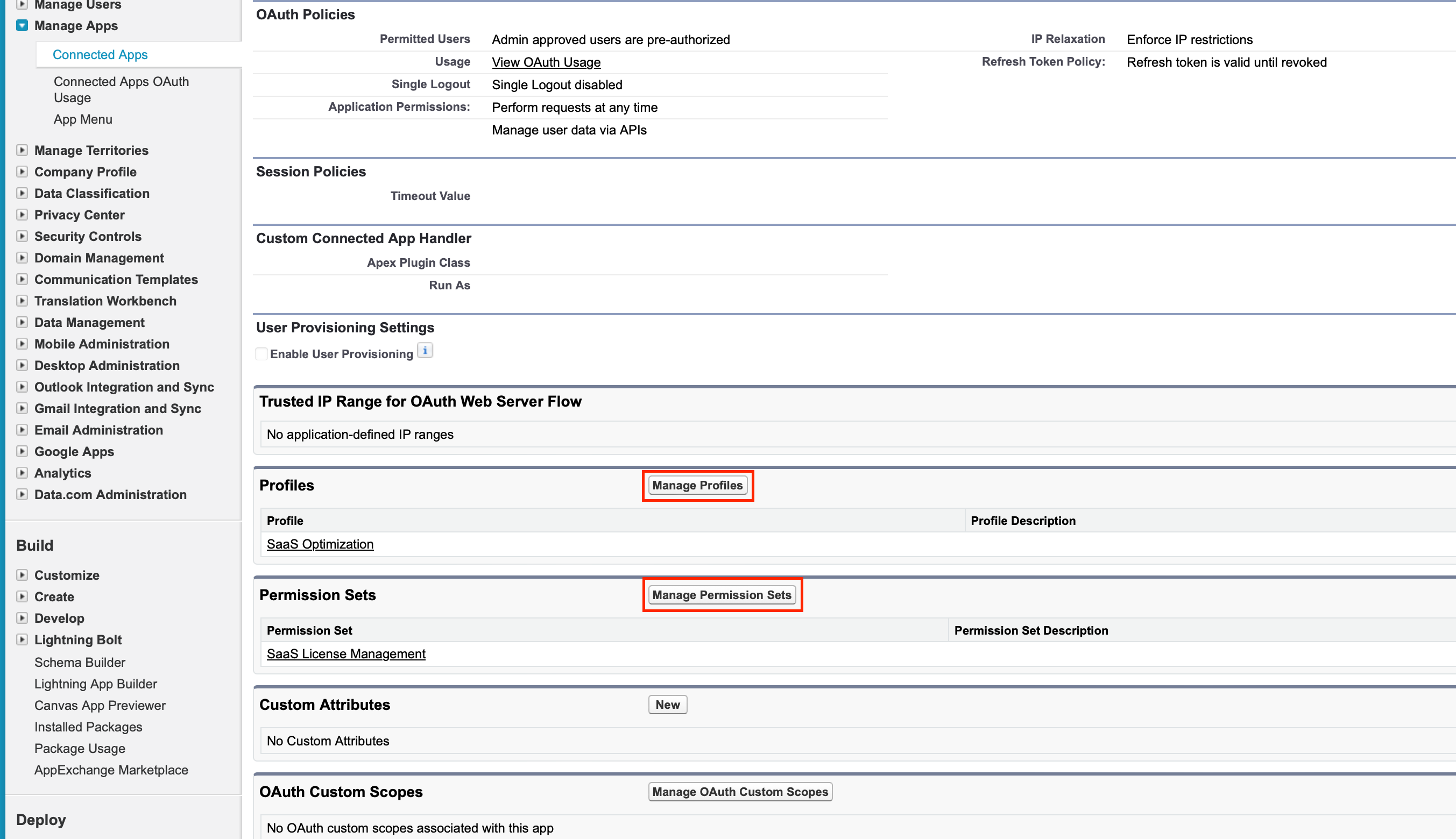Click the info icon beside Enable User Provisioning
The image size is (1456, 839).
425,350
